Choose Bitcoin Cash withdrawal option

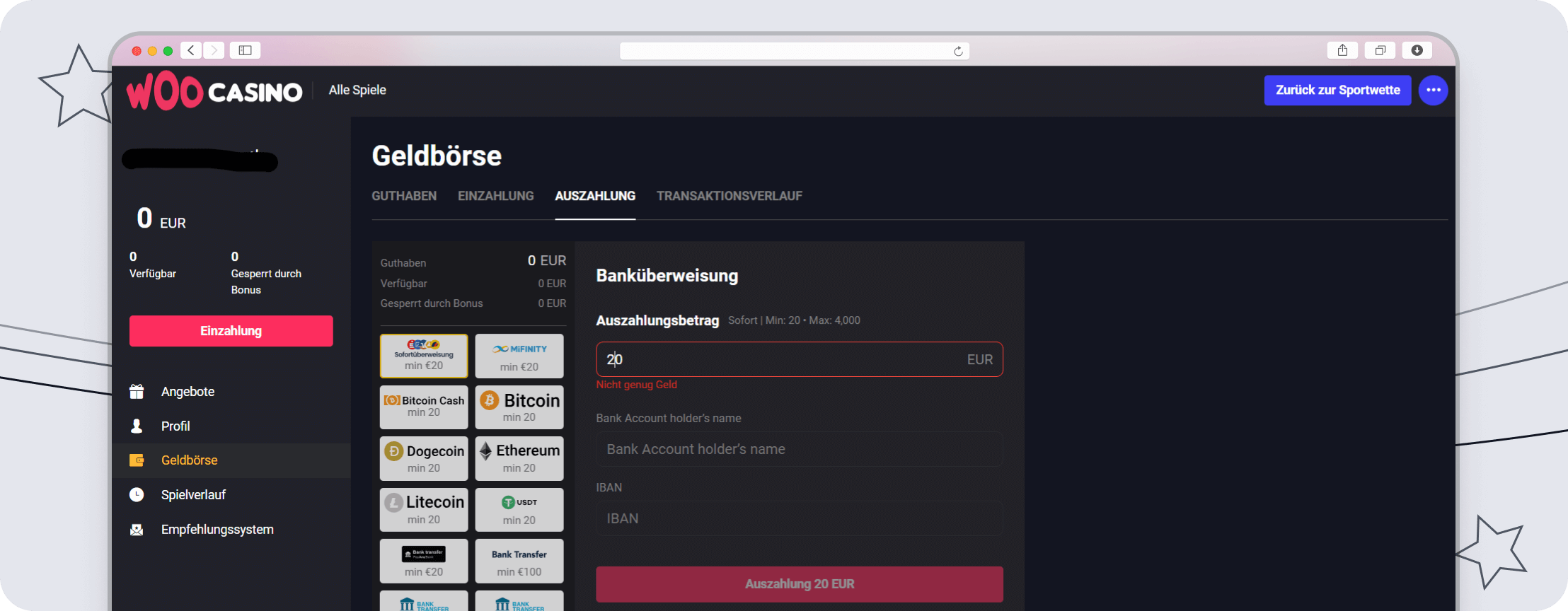click(x=424, y=407)
